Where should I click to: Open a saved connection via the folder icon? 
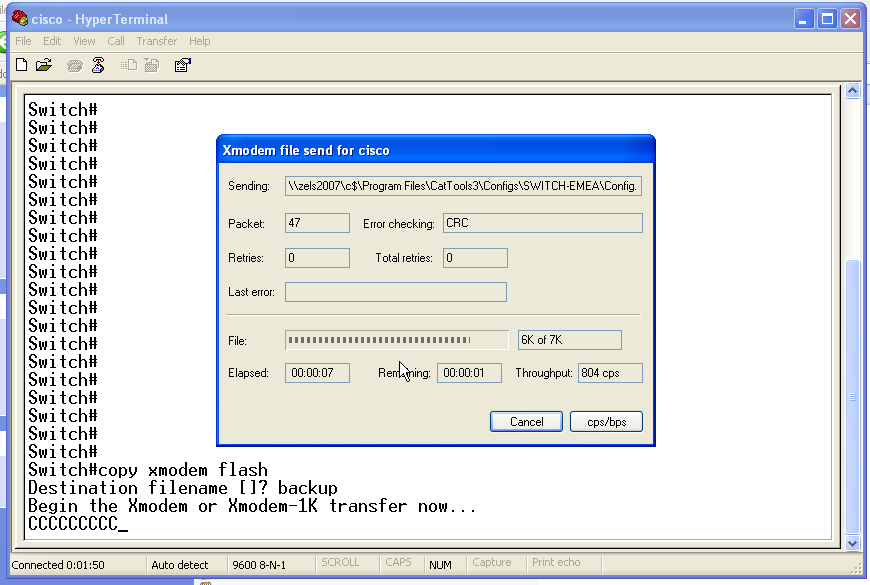(44, 64)
